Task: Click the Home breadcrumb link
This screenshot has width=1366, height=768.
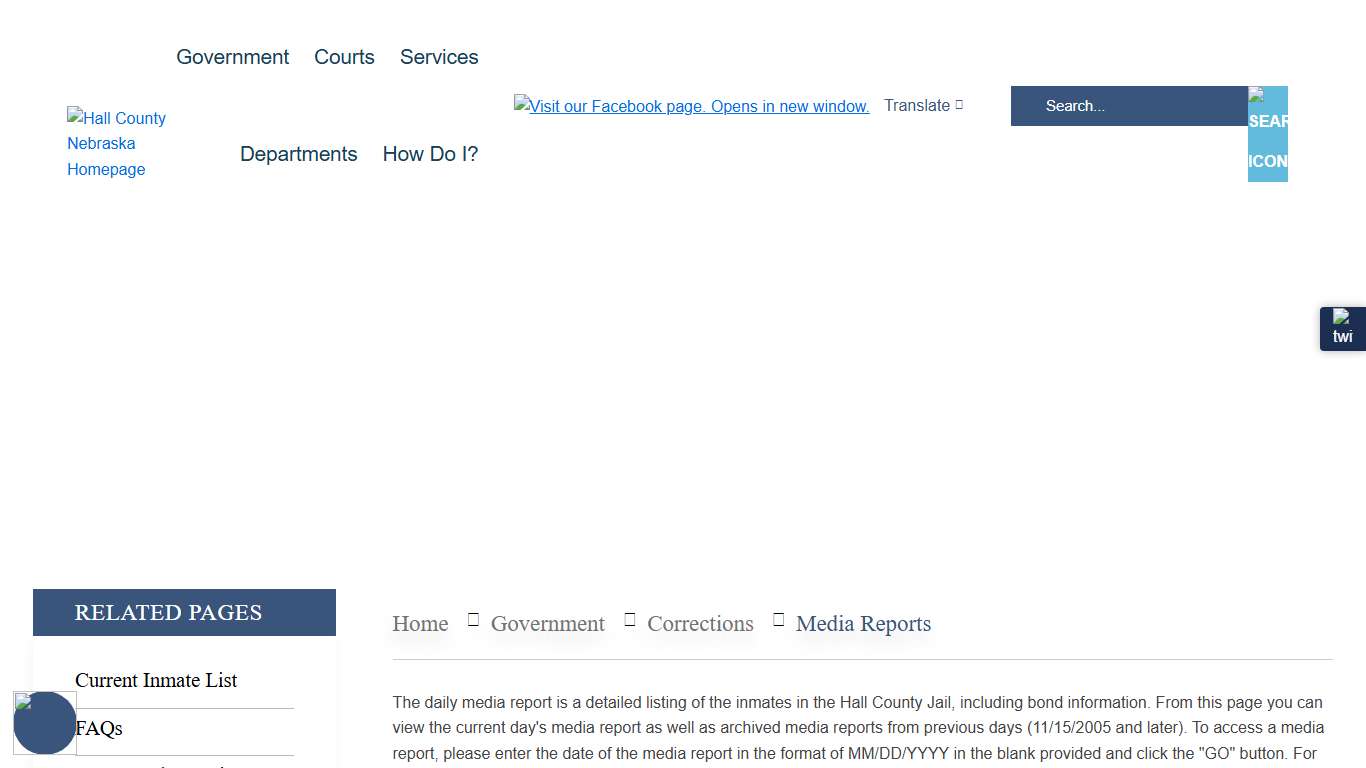Action: click(x=420, y=623)
